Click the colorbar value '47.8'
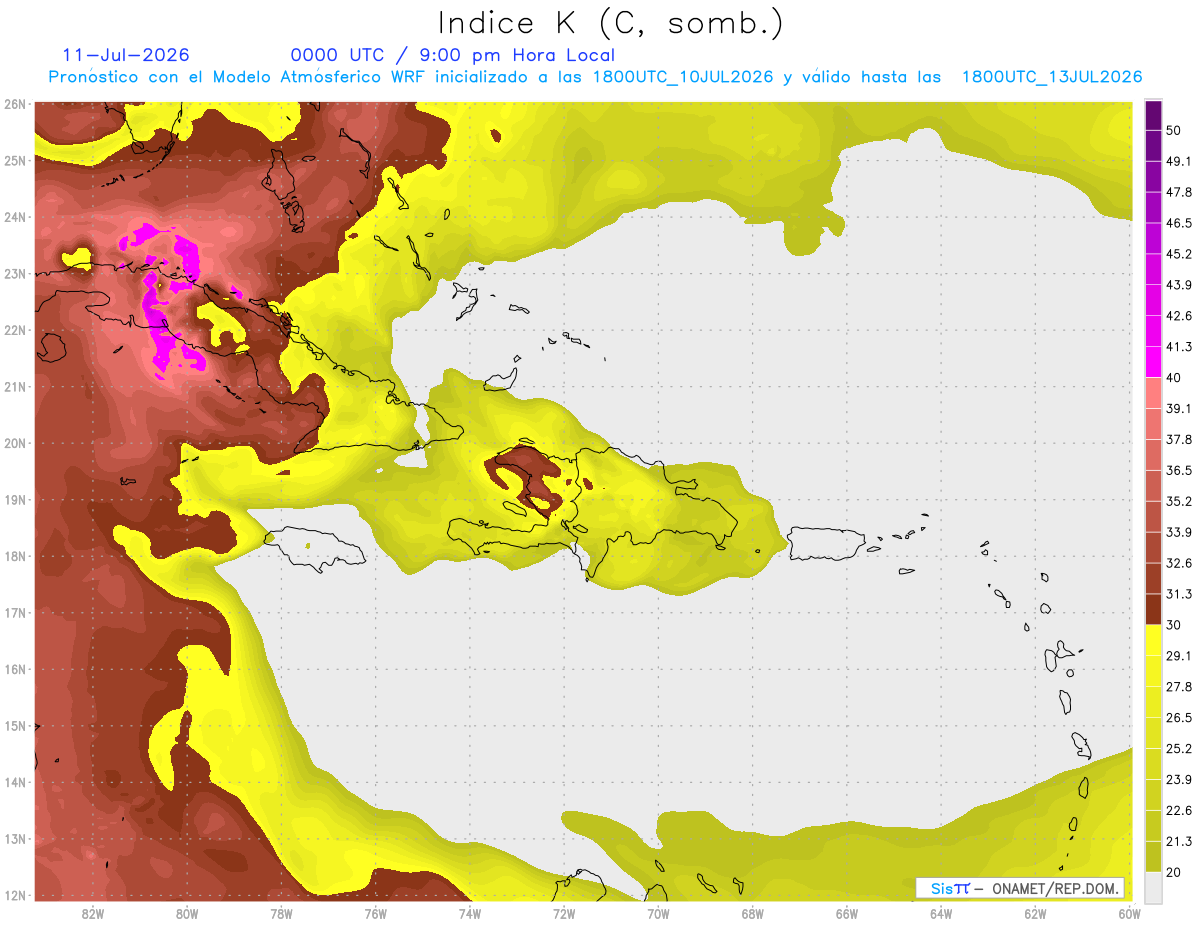The image size is (1200, 927). click(x=1179, y=192)
